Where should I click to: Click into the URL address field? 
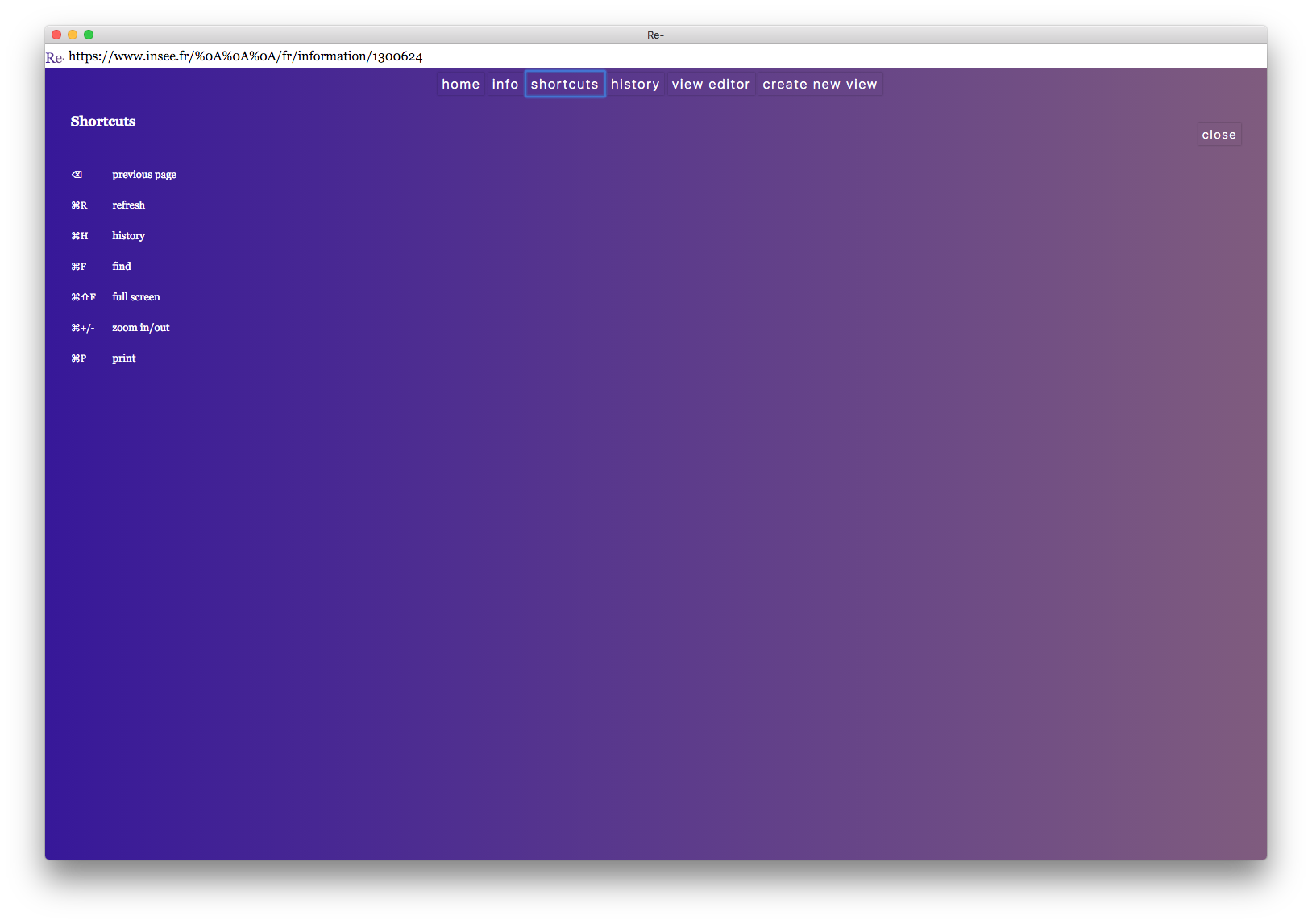point(245,56)
